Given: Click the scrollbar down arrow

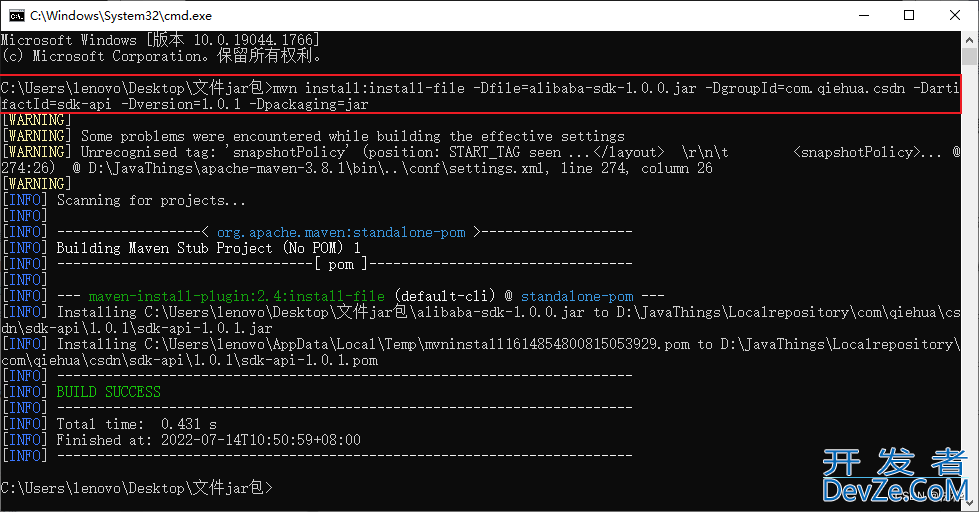Looking at the screenshot, I should (970, 503).
